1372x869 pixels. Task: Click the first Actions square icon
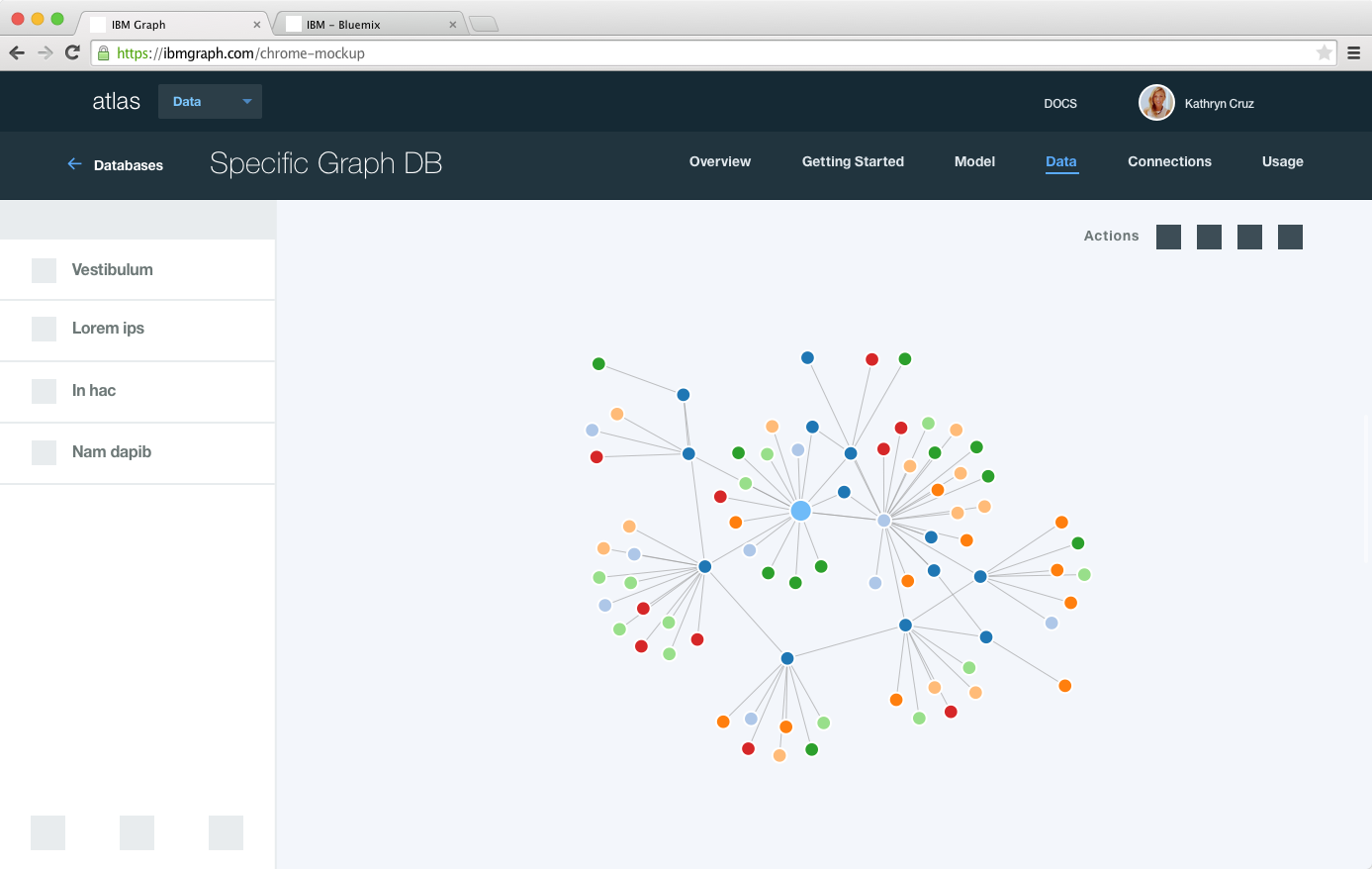point(1168,237)
